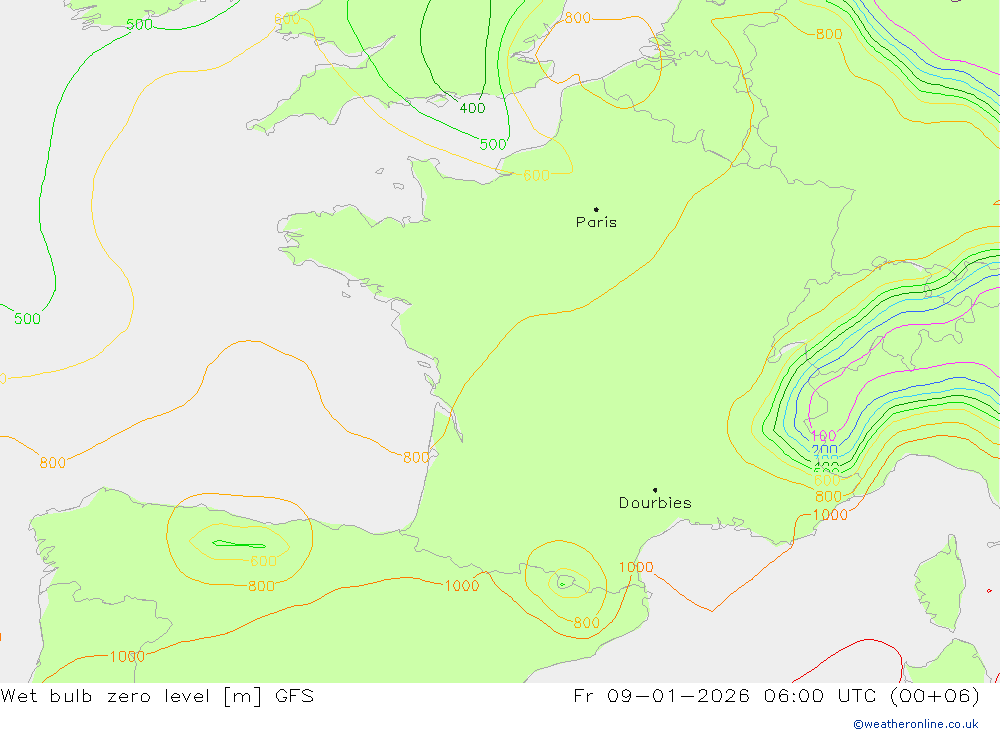Click the 500 label on left Atlantic edge
The image size is (1000, 733).
27,318
